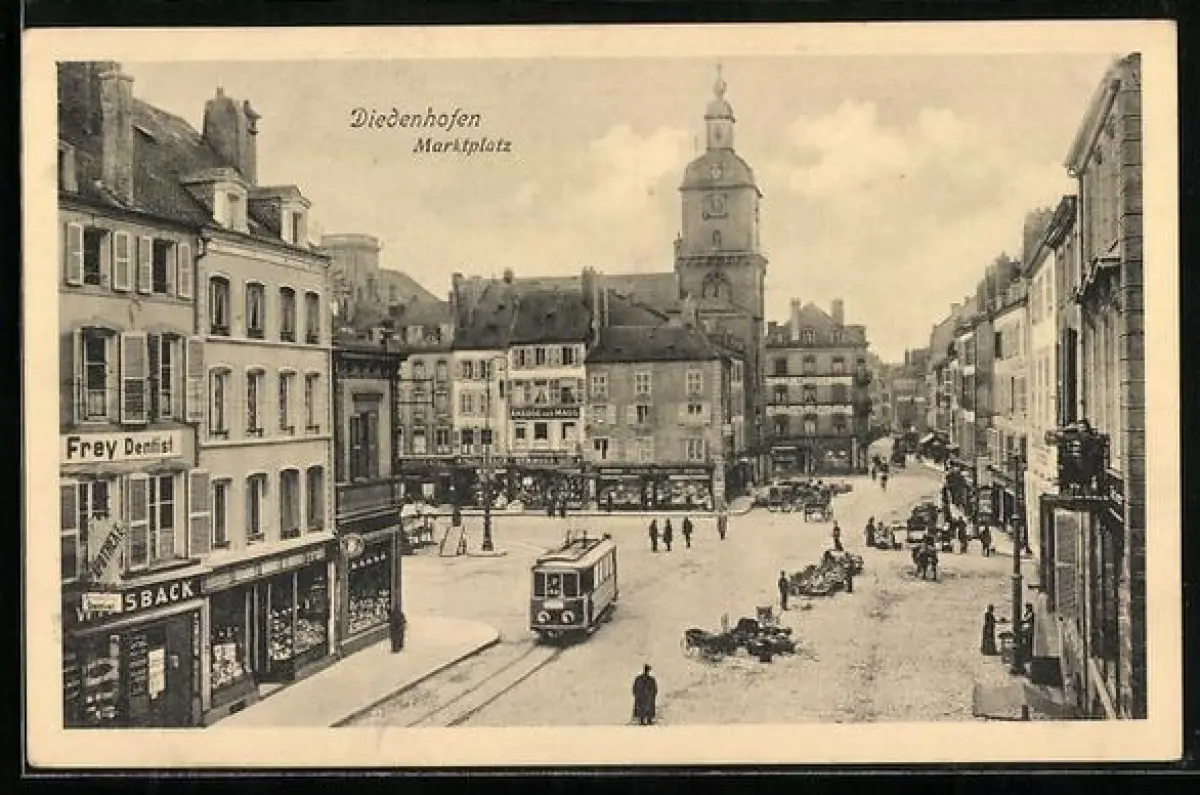Click the man standing in the foreground
This screenshot has height=795, width=1200.
(x=645, y=694)
